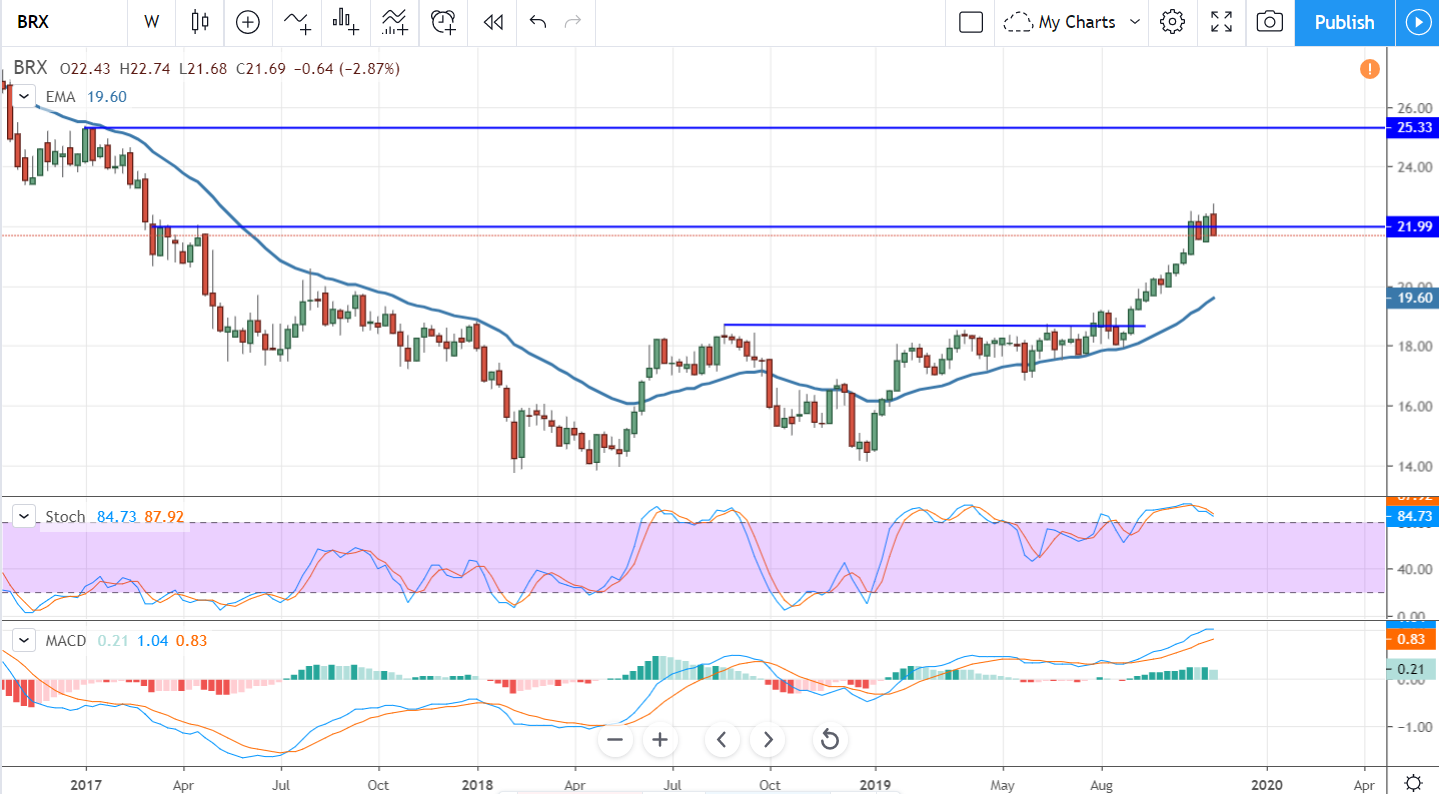Viewport: 1439px width, 794px height.
Task: Collapse the Stoch indicator pane
Action: tap(23, 516)
